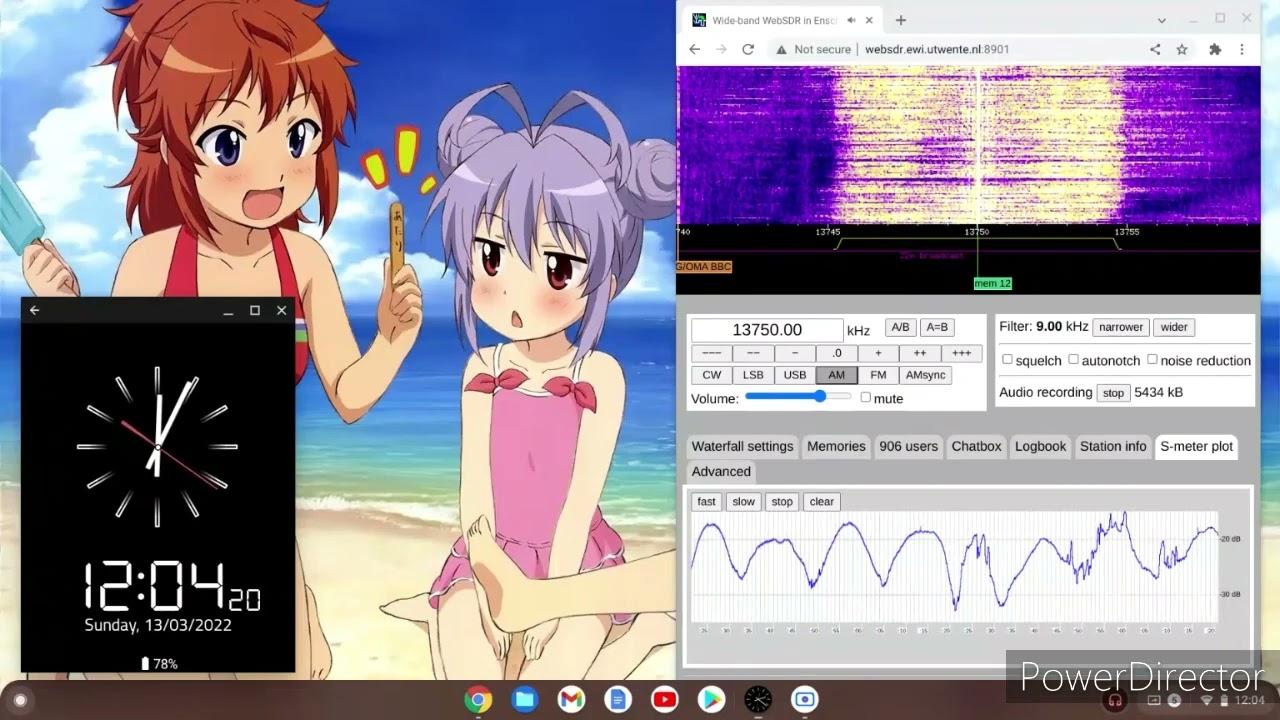Reload the WebSDR page
The image size is (1280, 720).
[x=747, y=49]
